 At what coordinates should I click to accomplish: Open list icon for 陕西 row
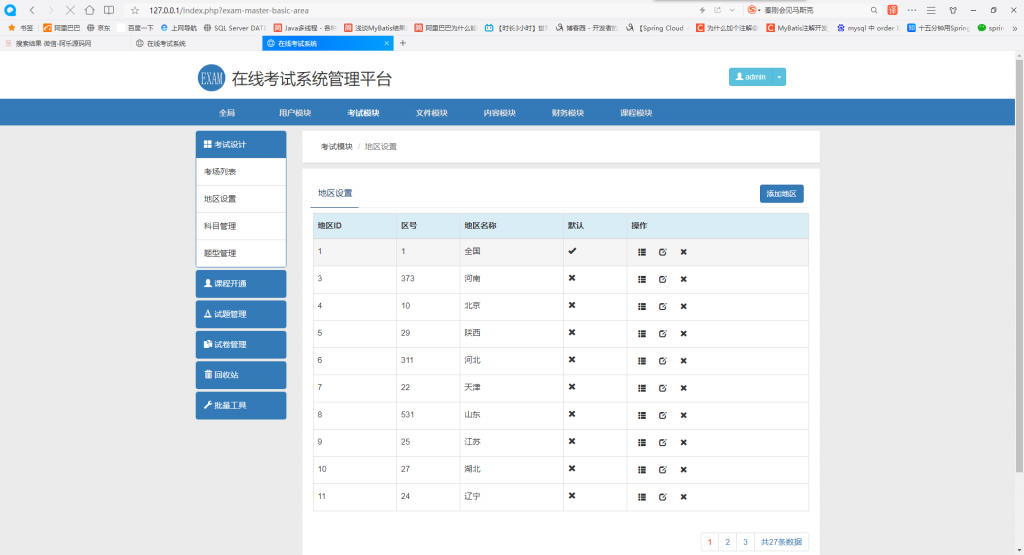[642, 334]
